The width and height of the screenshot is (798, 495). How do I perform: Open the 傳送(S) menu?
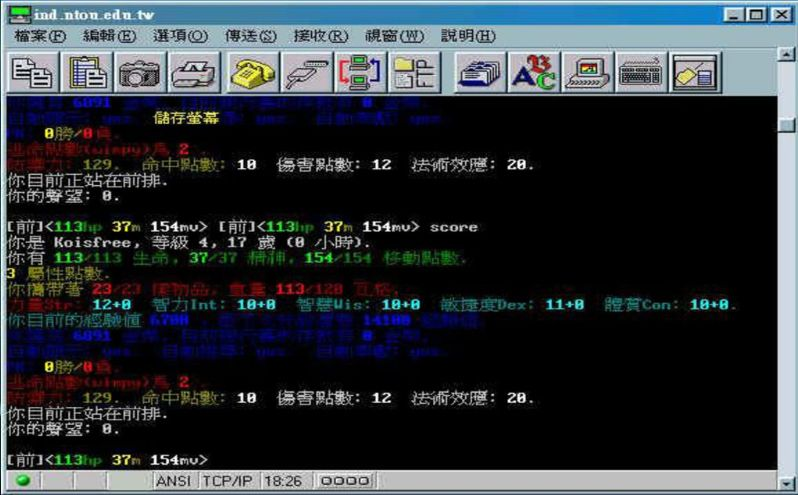250,36
